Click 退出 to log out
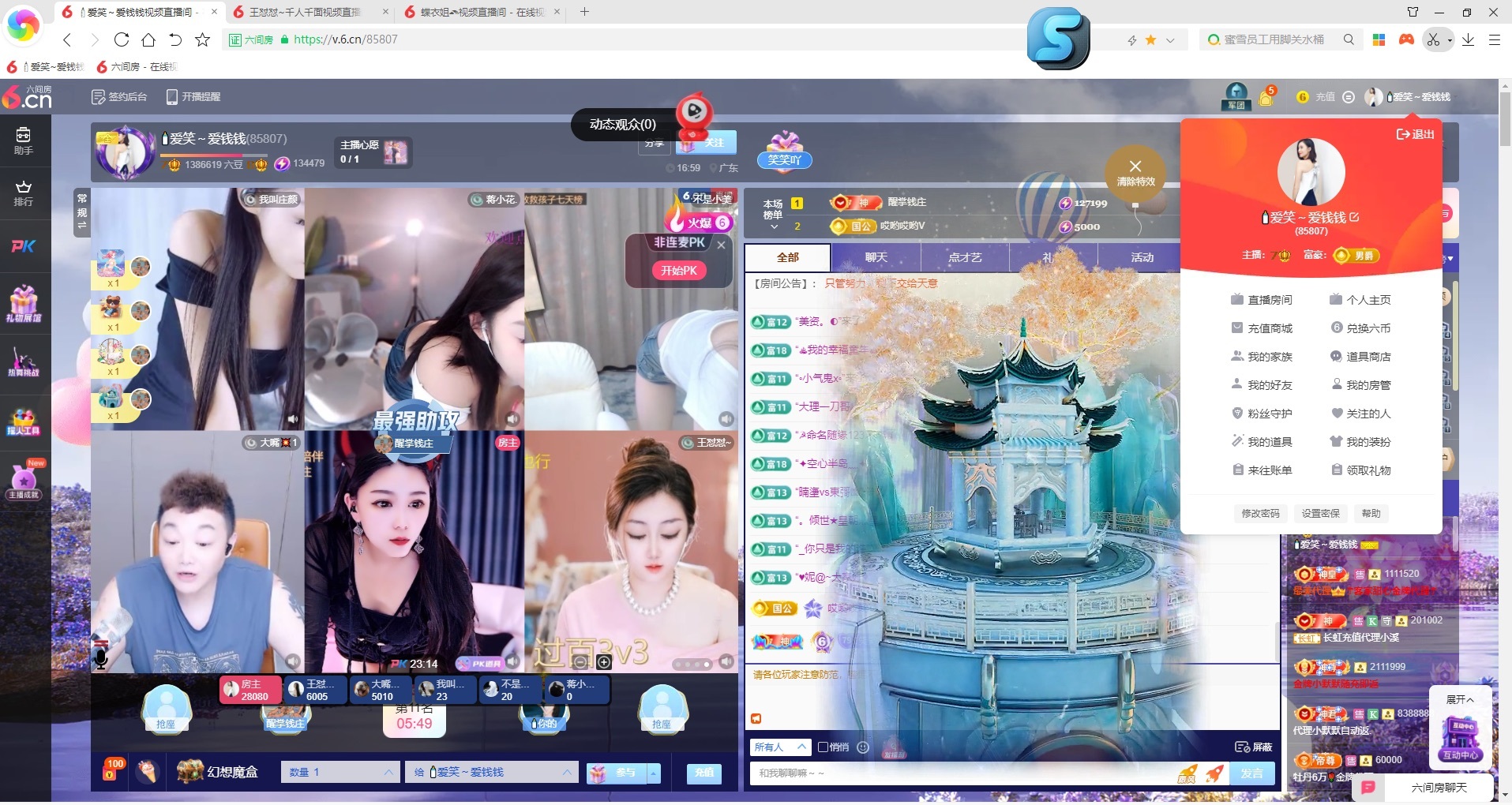The width and height of the screenshot is (1512, 805). pos(1415,134)
